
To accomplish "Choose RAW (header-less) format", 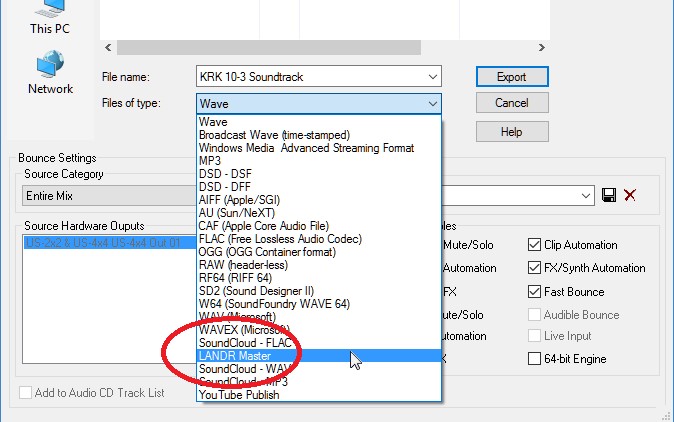I will coord(319,265).
